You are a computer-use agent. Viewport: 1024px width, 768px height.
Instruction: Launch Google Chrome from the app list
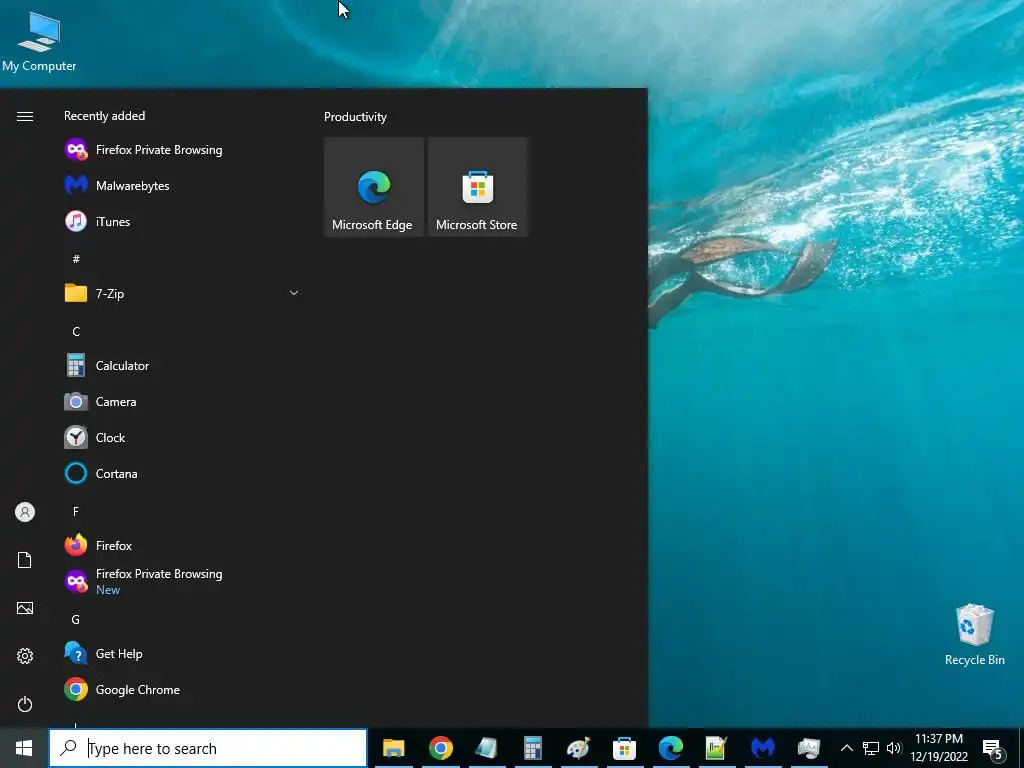tap(183, 690)
